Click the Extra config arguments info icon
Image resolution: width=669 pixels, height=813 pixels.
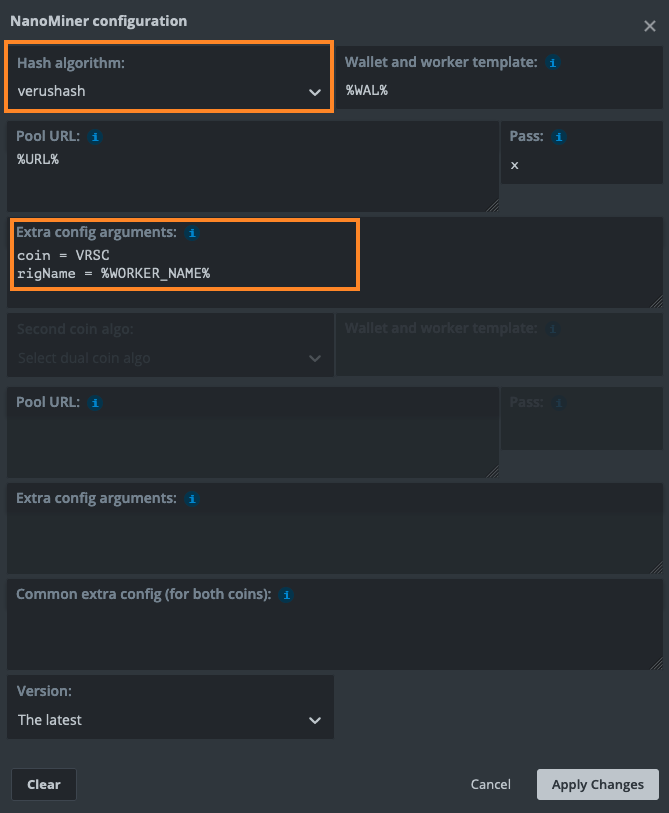(191, 233)
